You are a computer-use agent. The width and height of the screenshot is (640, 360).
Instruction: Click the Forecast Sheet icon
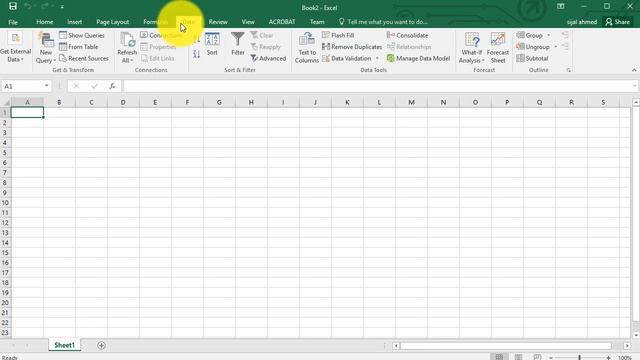pos(498,48)
